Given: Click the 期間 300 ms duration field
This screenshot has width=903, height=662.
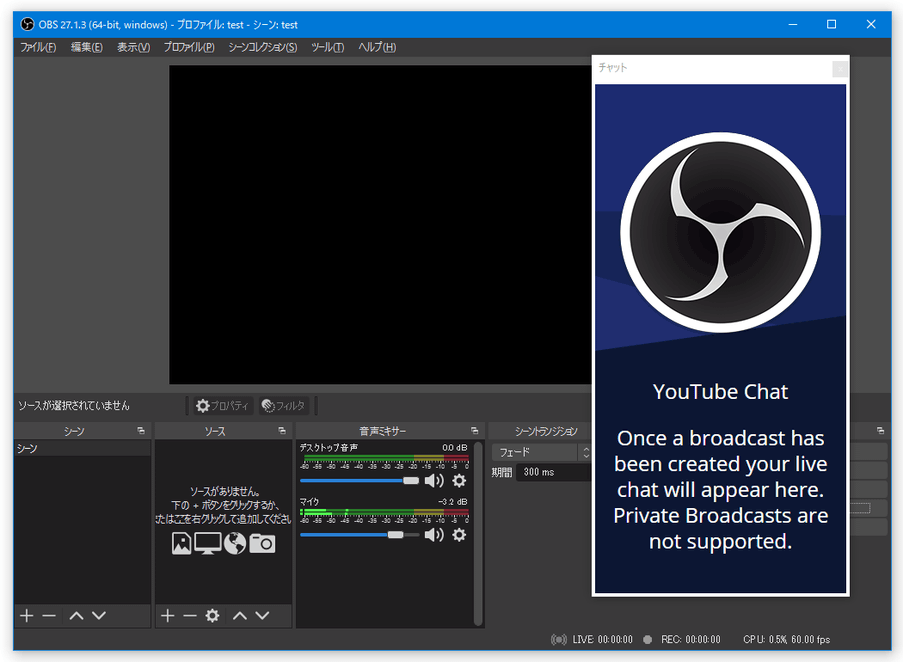Looking at the screenshot, I should tap(553, 472).
